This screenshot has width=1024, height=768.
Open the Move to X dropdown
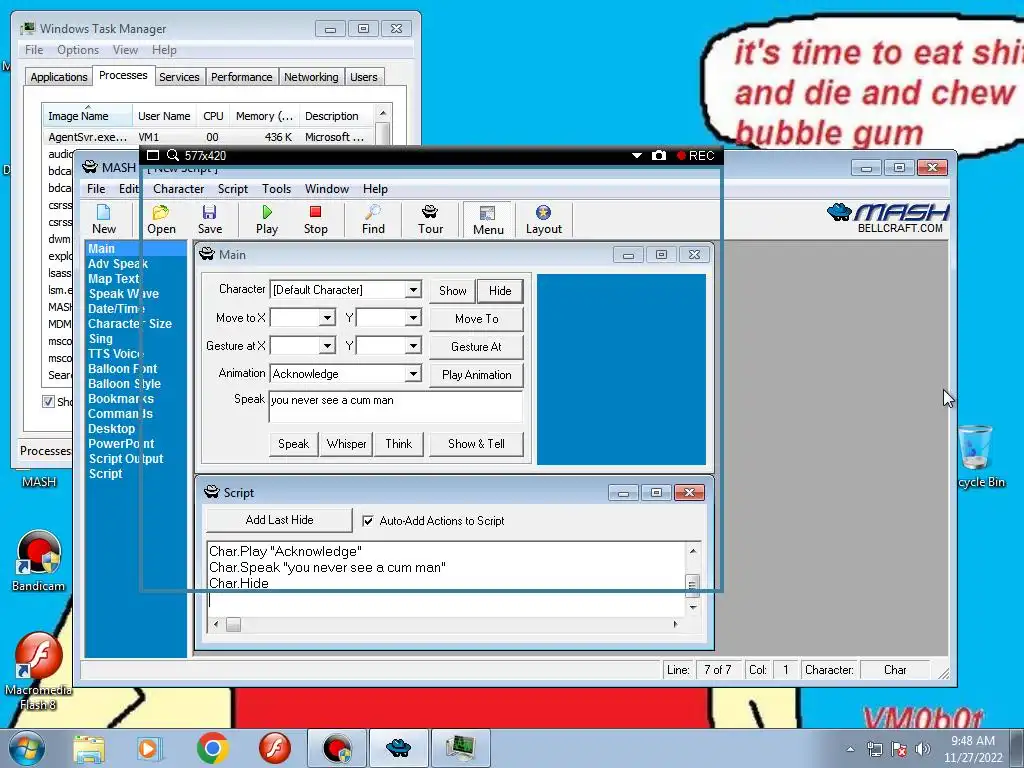(x=327, y=317)
